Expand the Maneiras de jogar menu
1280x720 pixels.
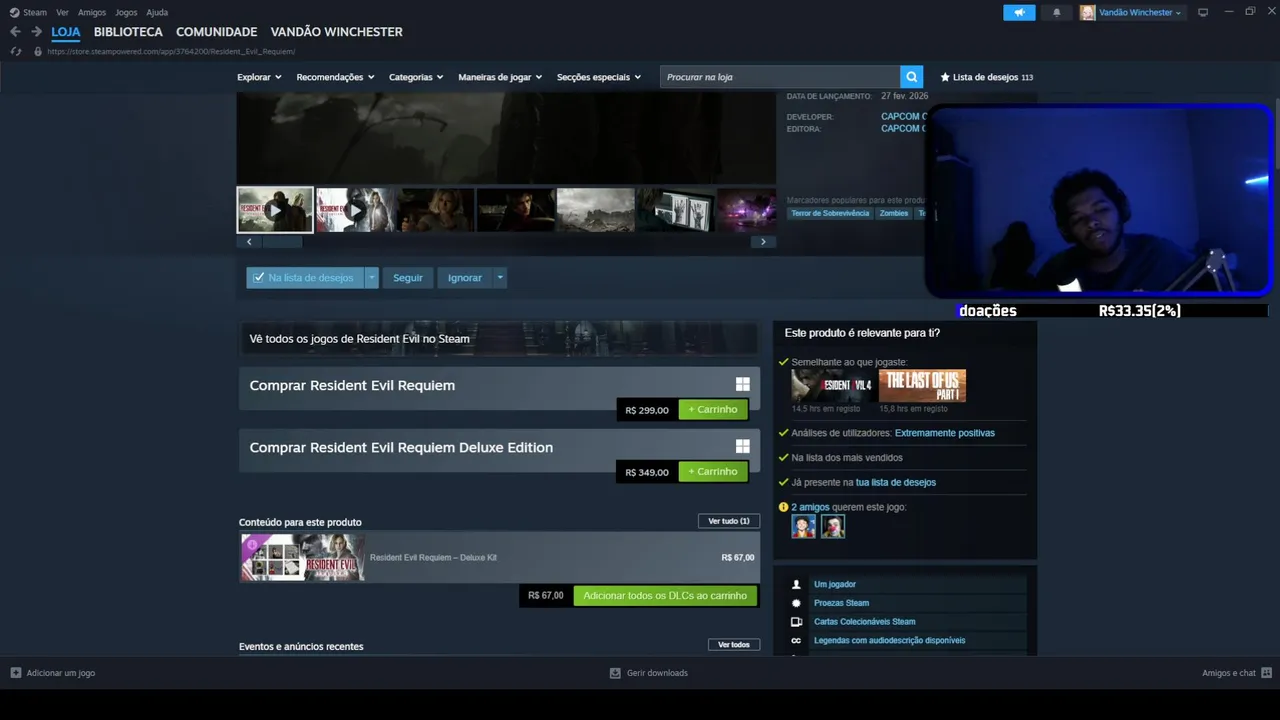pos(500,77)
